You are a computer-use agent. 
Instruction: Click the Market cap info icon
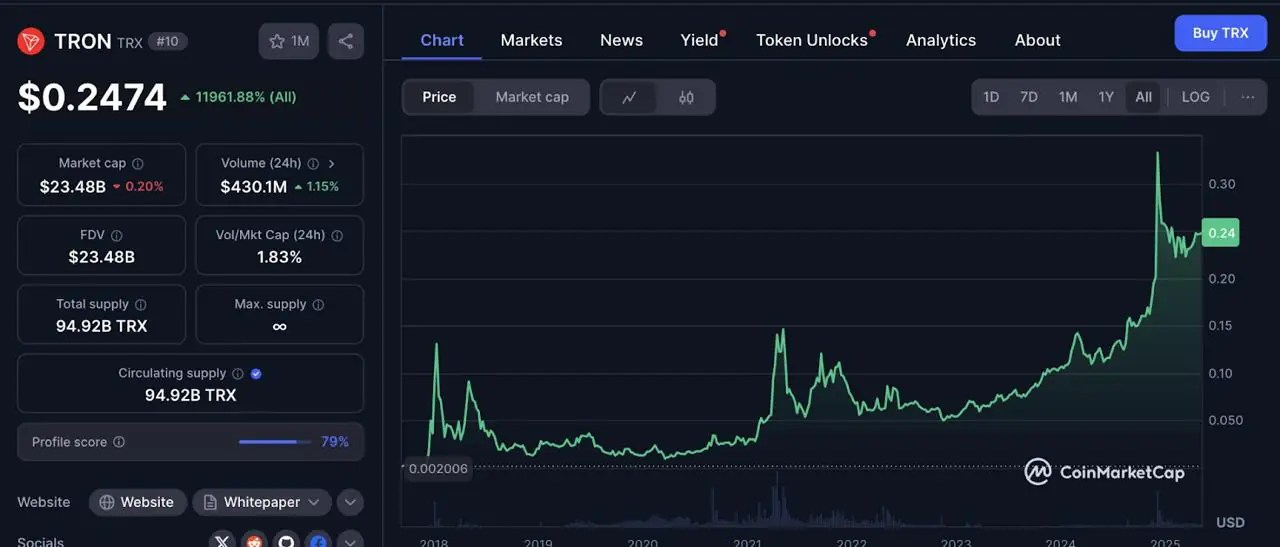pos(138,164)
